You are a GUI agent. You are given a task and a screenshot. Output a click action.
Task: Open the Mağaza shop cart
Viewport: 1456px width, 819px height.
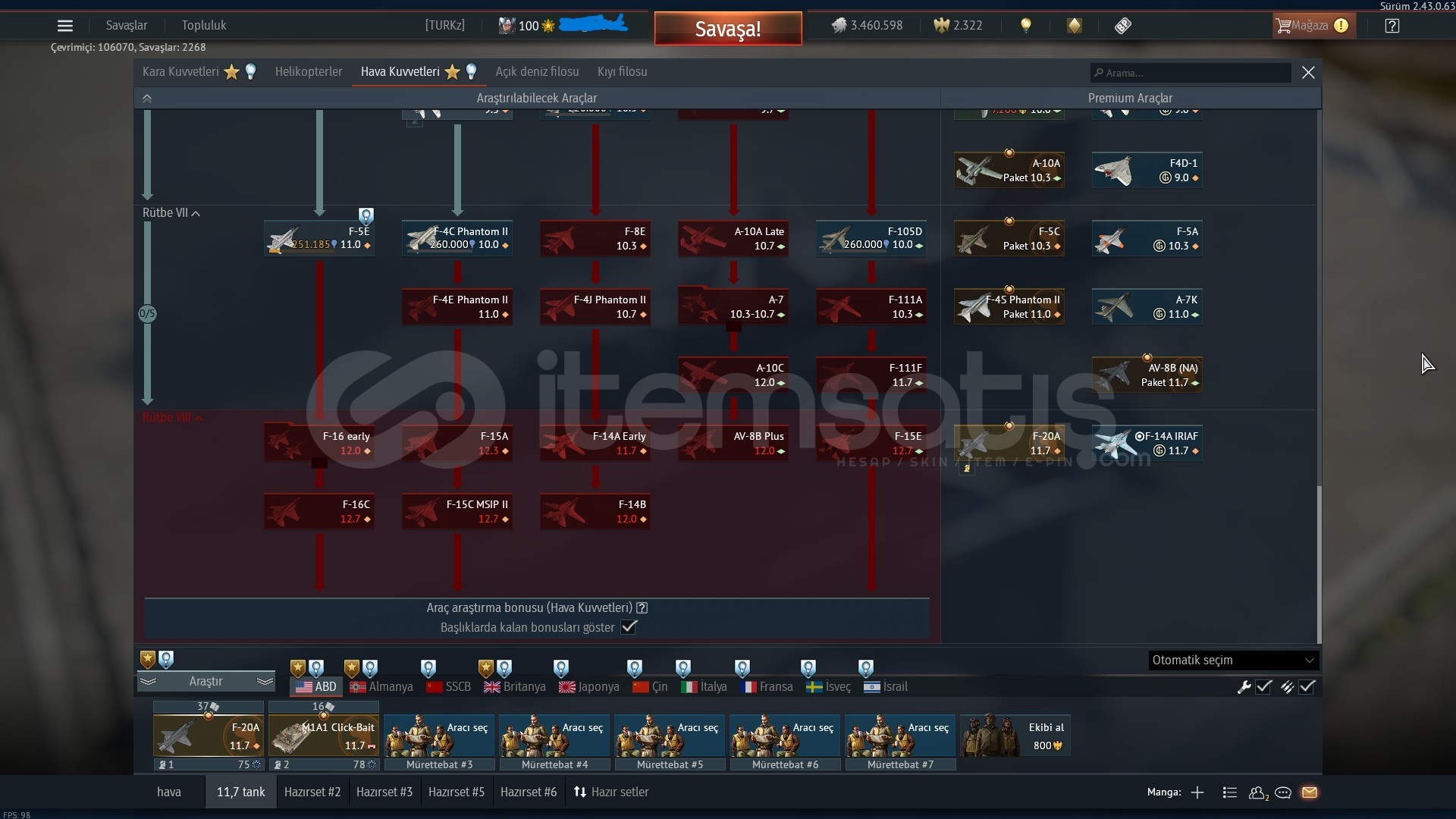(1313, 26)
